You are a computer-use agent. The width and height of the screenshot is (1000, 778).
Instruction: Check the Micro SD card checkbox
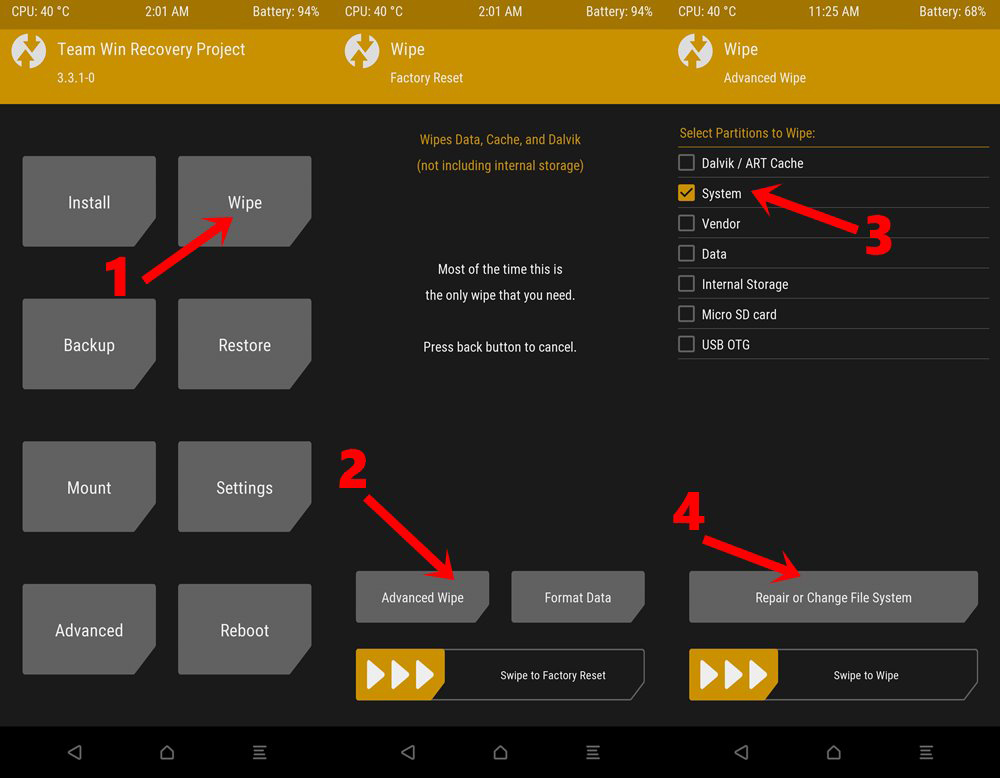coord(686,314)
